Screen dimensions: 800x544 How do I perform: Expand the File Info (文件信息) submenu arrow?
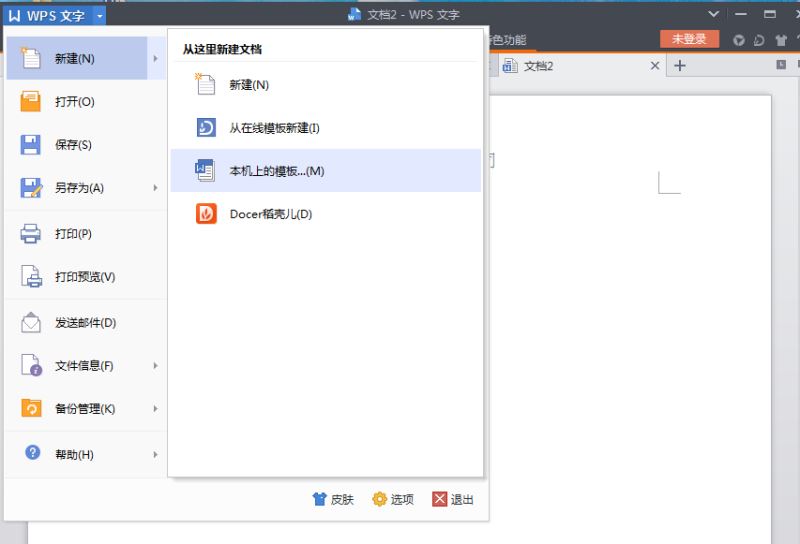point(156,365)
